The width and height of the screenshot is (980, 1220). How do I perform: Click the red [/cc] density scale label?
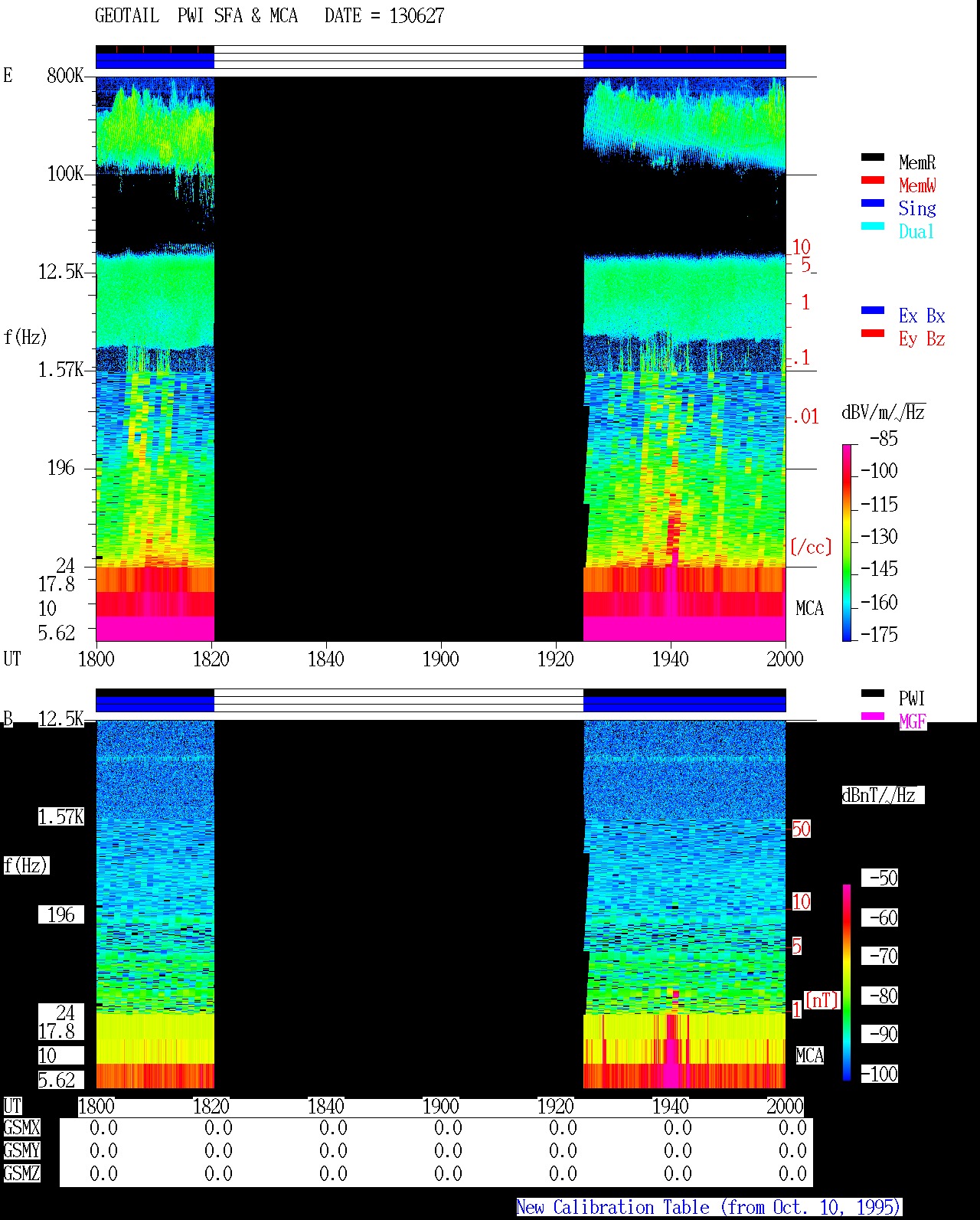pyautogui.click(x=811, y=547)
